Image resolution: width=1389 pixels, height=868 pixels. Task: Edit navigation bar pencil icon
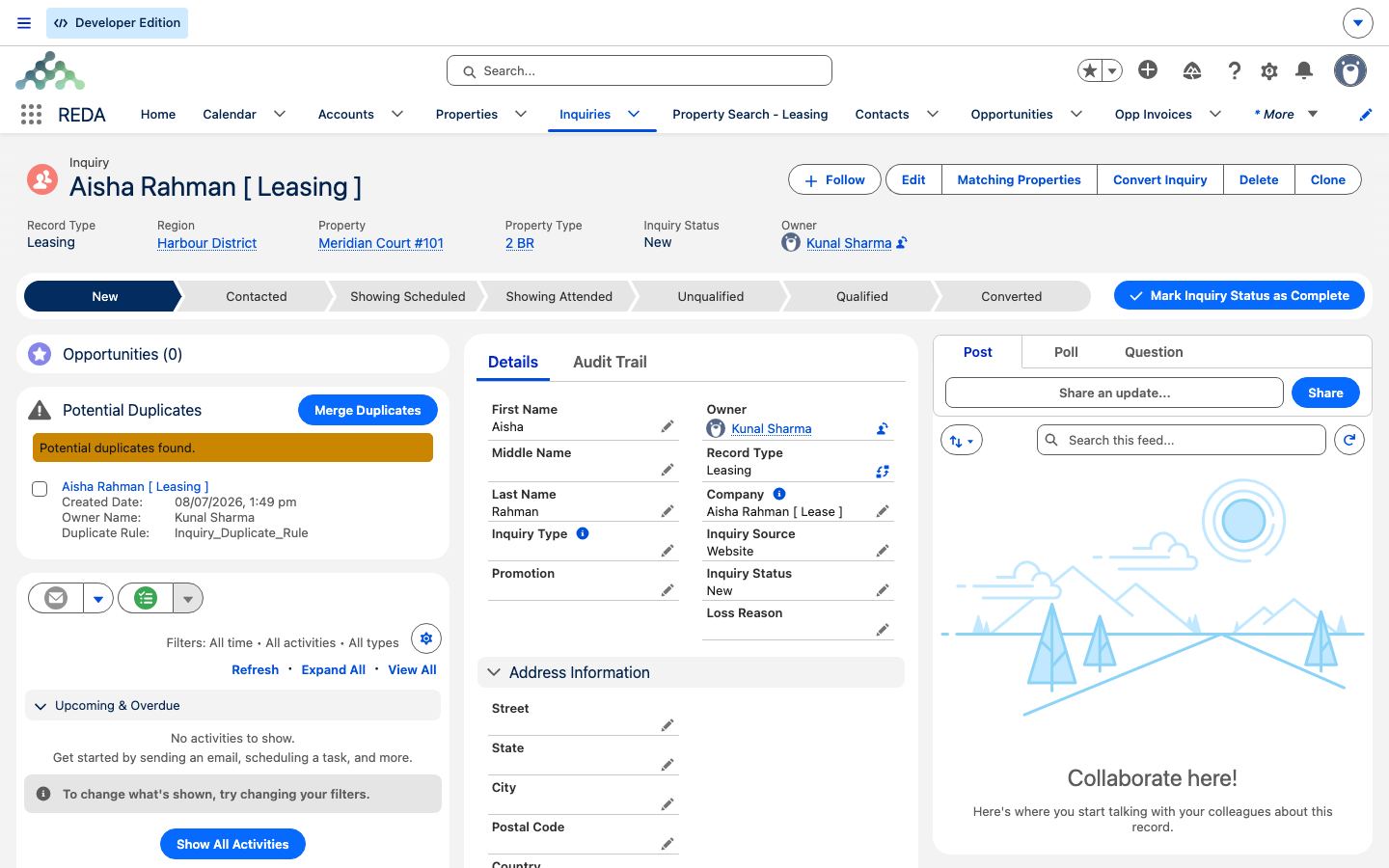click(1366, 115)
